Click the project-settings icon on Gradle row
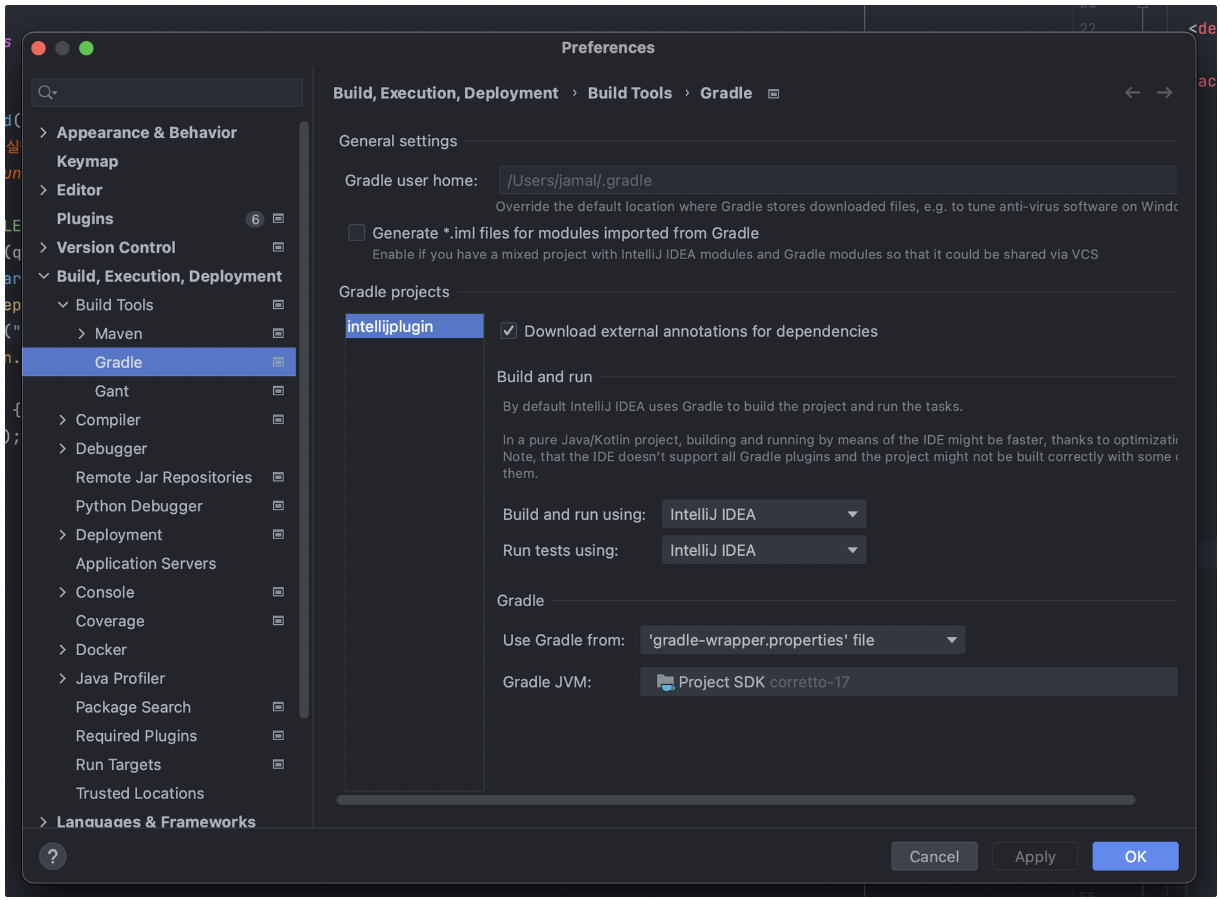This screenshot has height=900, width=1220. [x=278, y=362]
